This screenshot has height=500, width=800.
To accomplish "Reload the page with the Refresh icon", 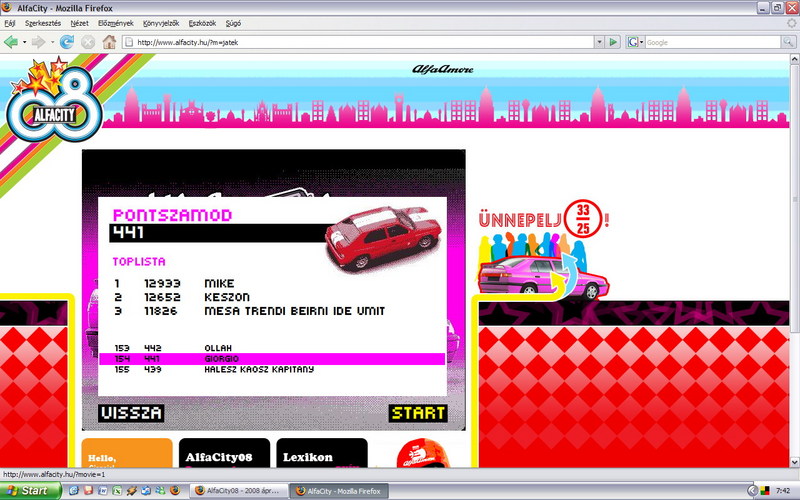I will coord(67,42).
